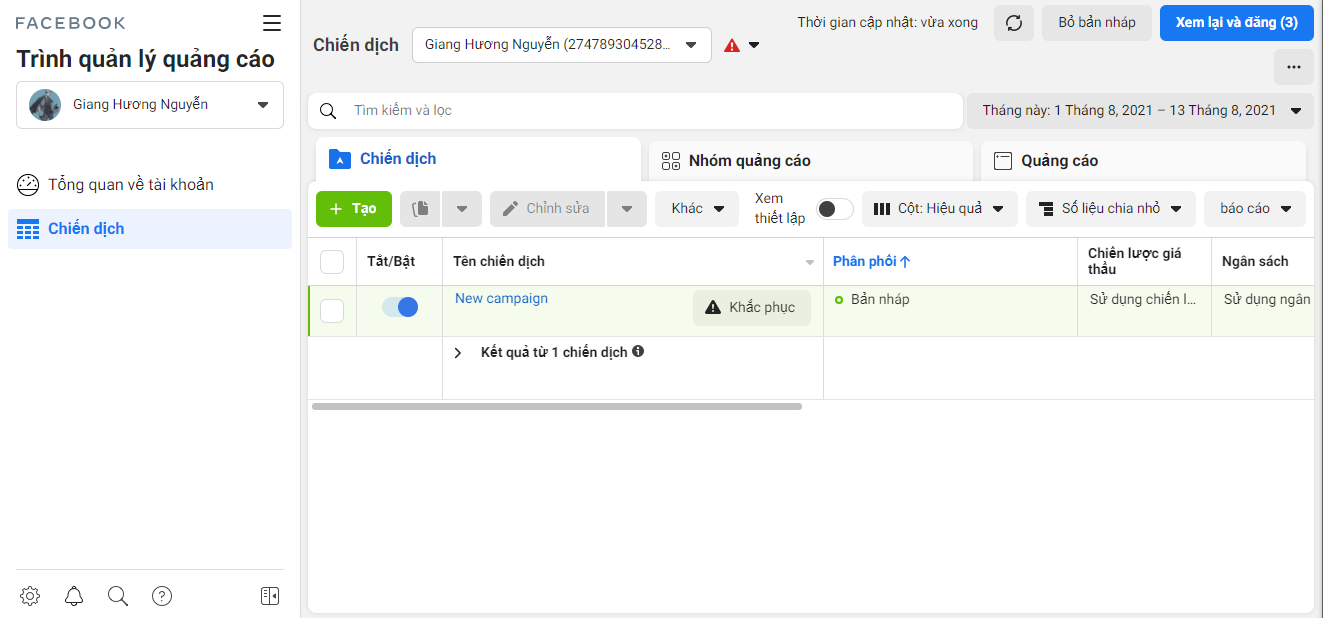Open the three-dot more options button

tap(1294, 67)
